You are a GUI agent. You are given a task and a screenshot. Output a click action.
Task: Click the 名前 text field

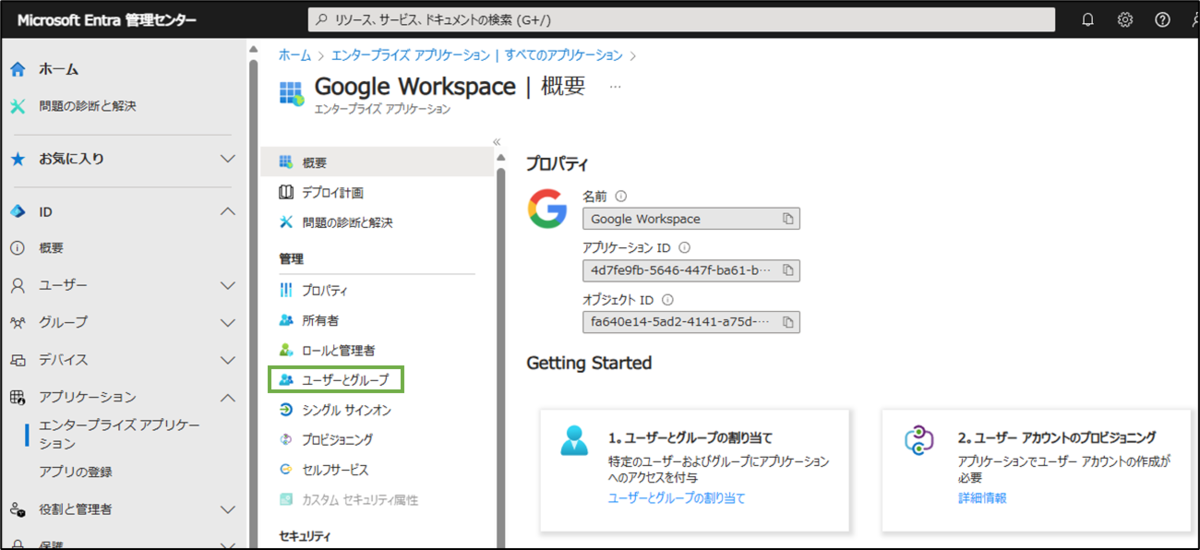(691, 219)
